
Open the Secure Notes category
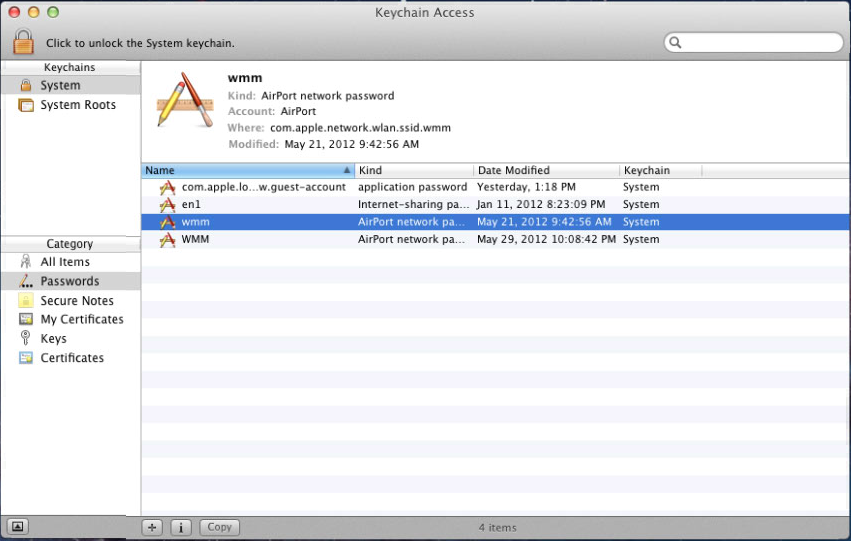71,301
